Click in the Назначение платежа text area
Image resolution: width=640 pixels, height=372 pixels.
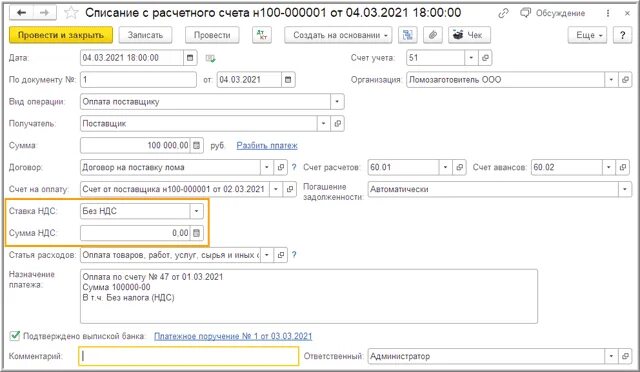pos(309,296)
